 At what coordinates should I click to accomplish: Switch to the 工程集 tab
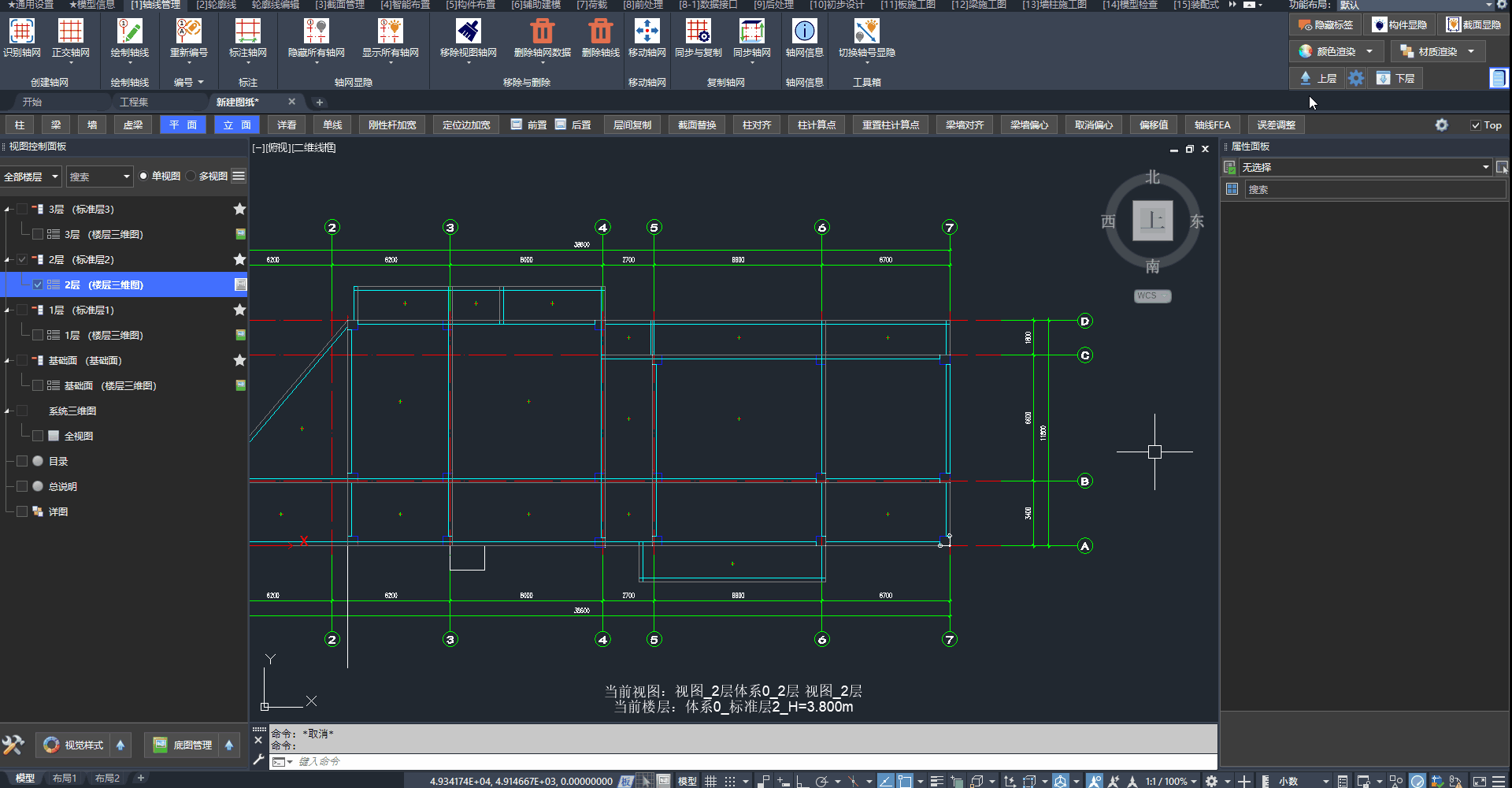pyautogui.click(x=134, y=102)
